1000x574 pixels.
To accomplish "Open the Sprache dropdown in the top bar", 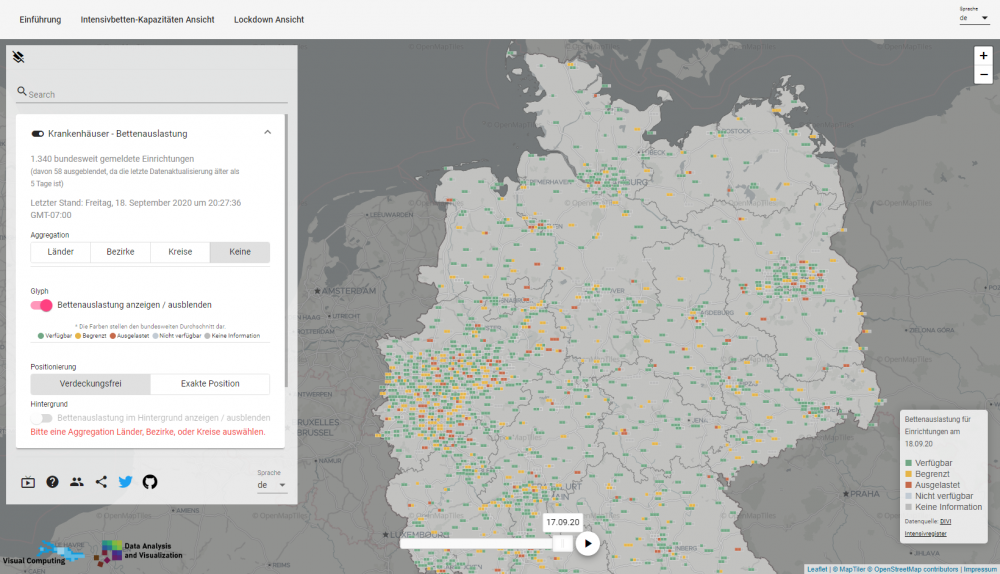I will [974, 18].
